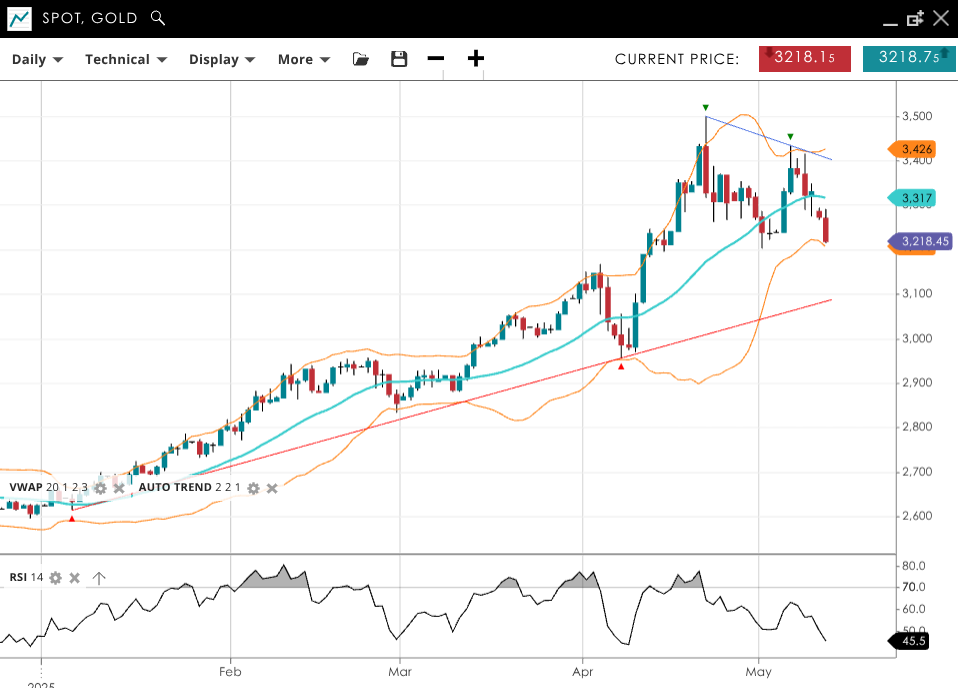The width and height of the screenshot is (958, 688).
Task: Remove the Auto Trend indicator
Action: [272, 488]
